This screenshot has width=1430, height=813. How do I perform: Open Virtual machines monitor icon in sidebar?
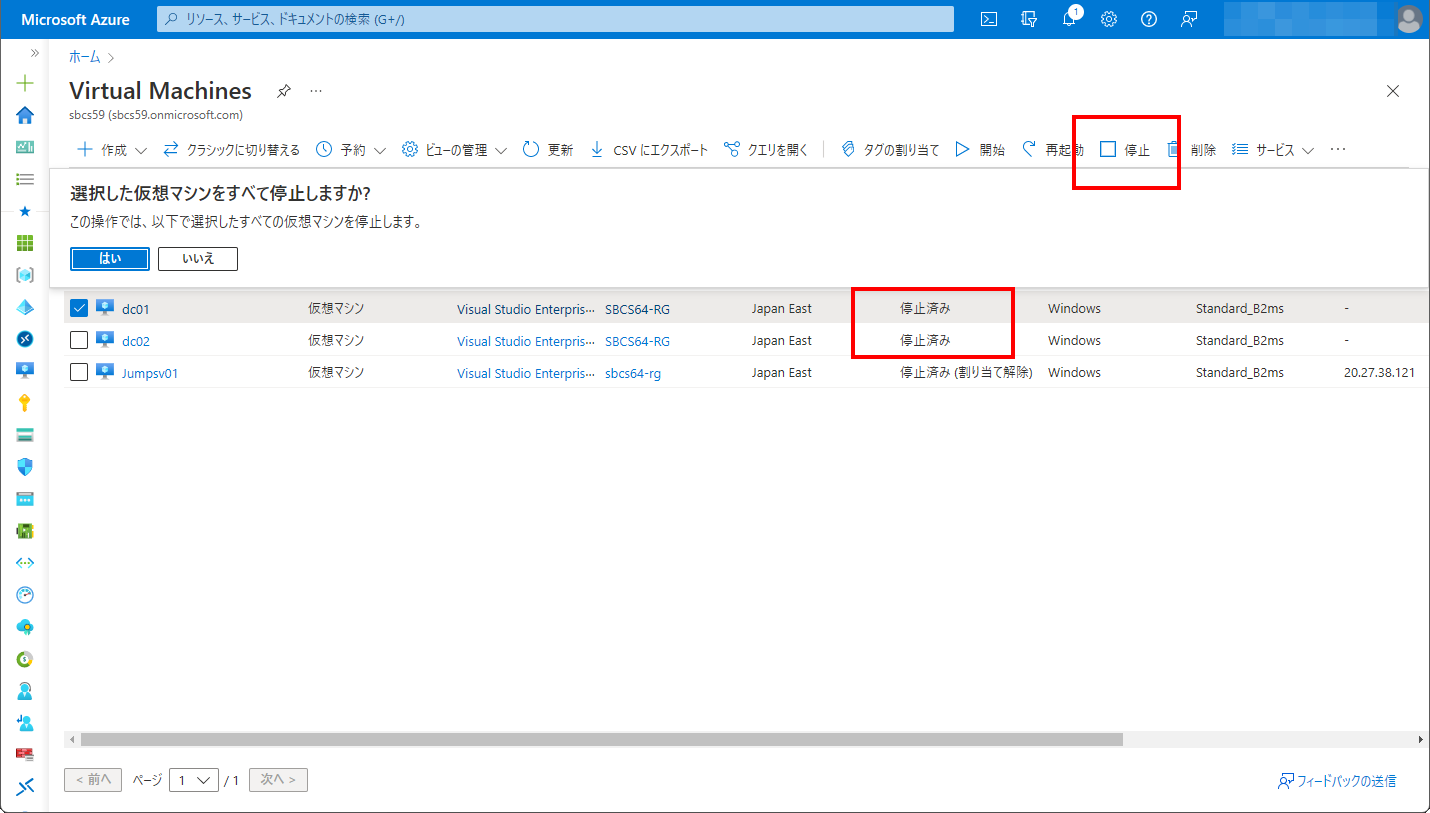point(25,370)
